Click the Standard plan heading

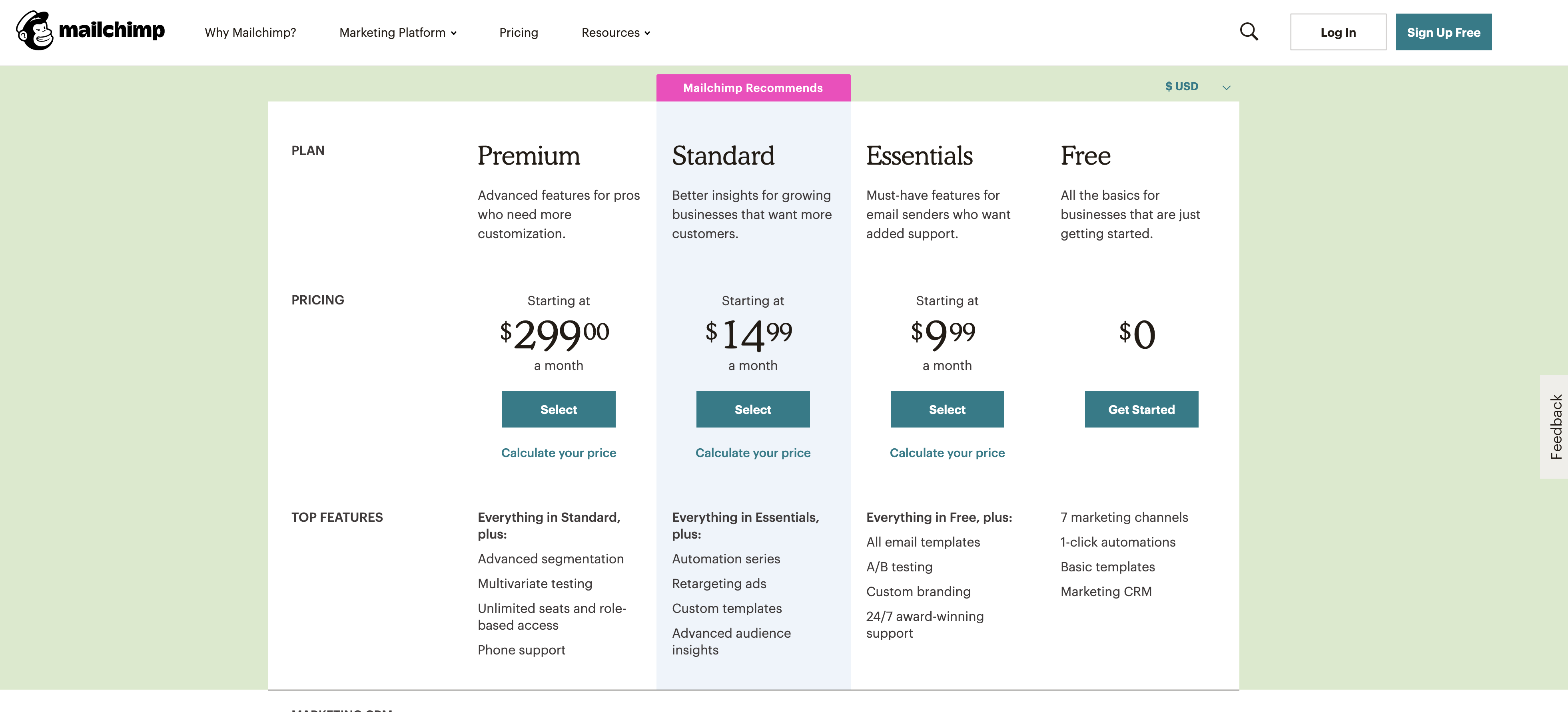click(723, 156)
